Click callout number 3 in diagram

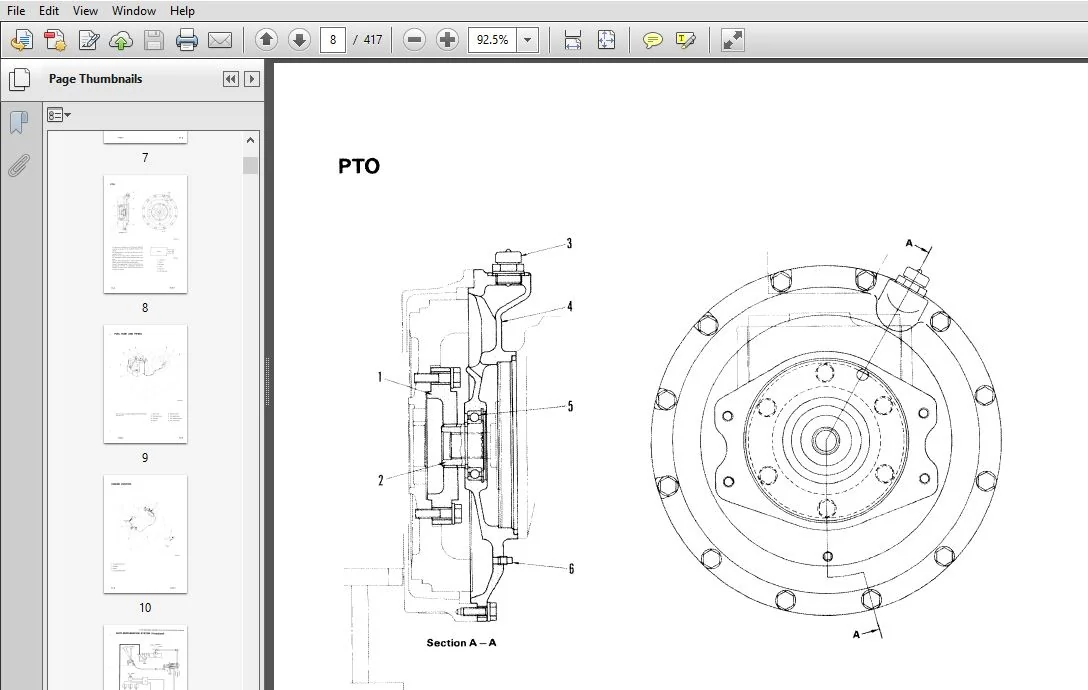pos(569,244)
